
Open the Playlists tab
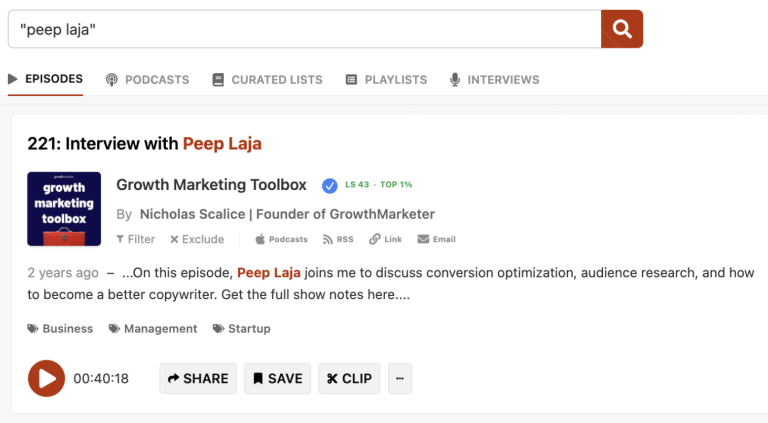386,79
